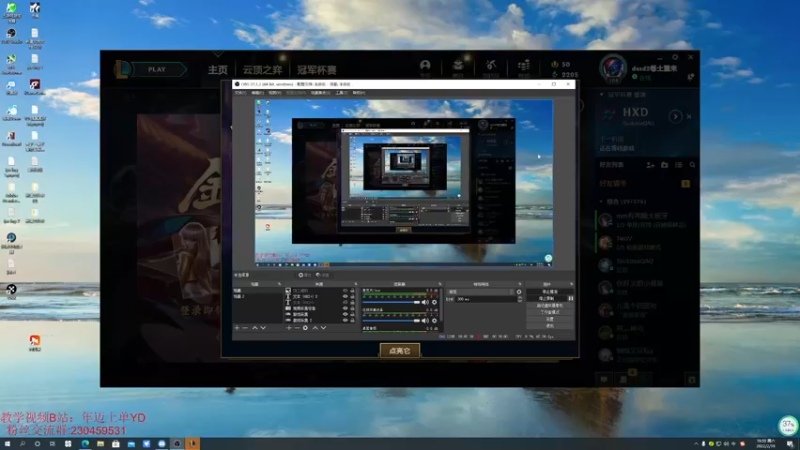Search friends with League magnifier icon
This screenshot has height=450, width=800.
[x=692, y=165]
